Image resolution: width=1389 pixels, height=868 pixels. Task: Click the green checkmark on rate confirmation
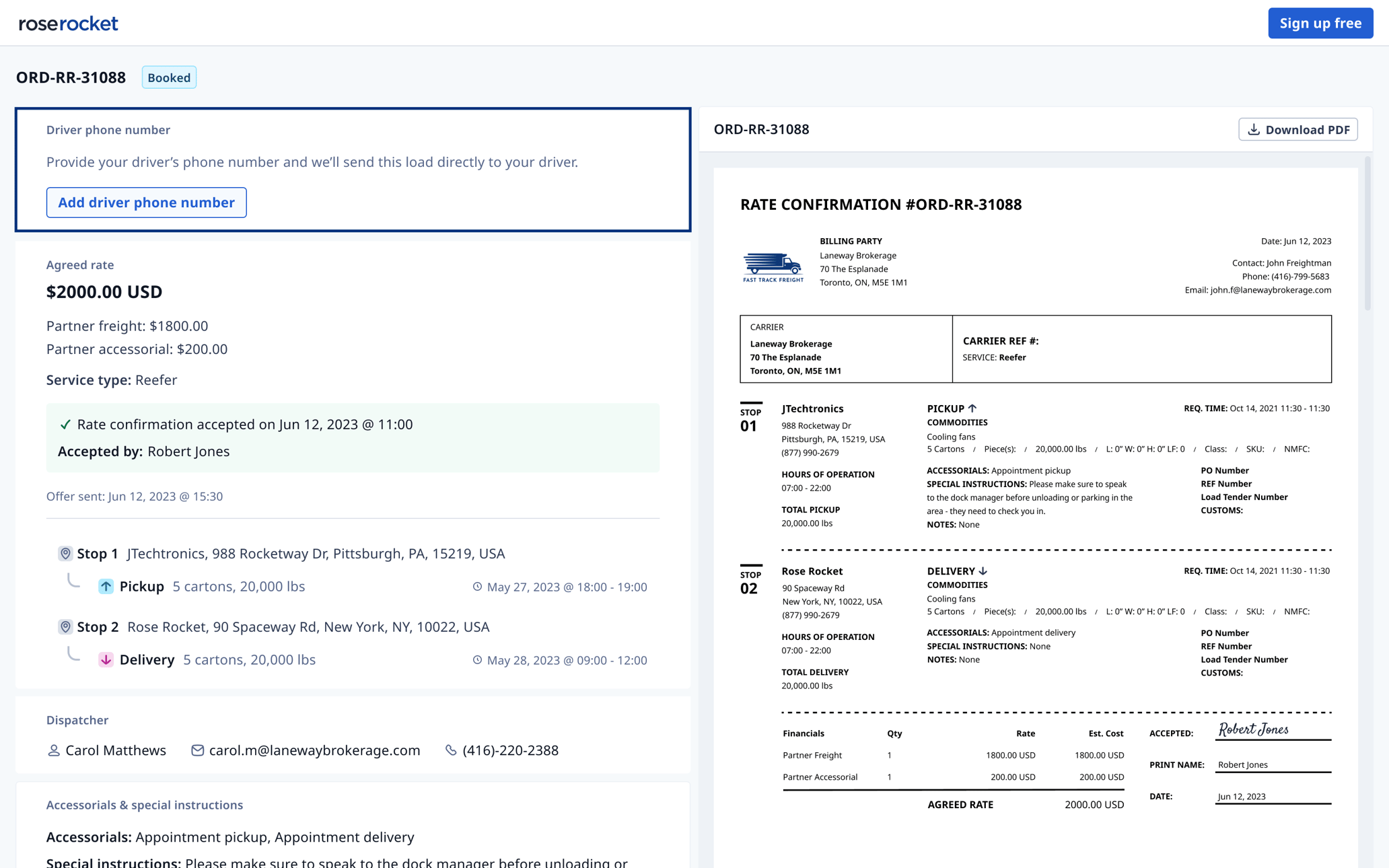(65, 424)
